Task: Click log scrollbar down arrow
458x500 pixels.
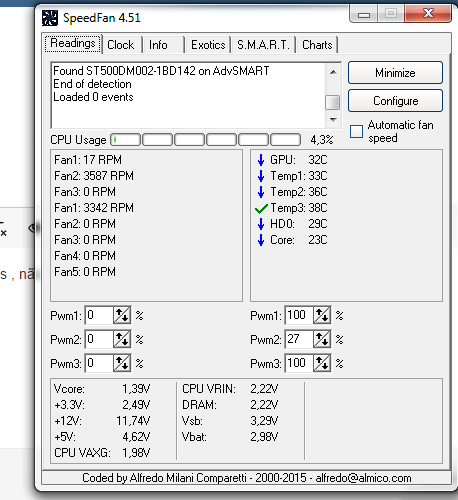Action: (x=333, y=120)
